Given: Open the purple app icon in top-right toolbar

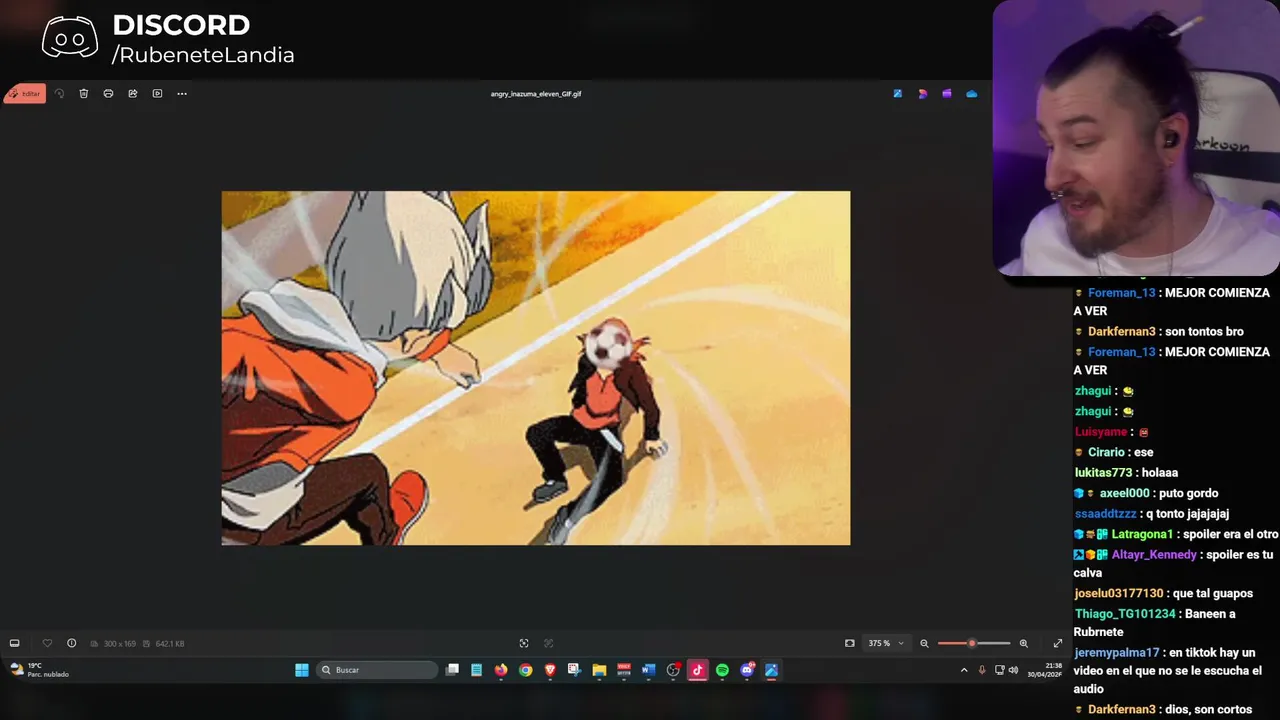Looking at the screenshot, I should click(947, 94).
